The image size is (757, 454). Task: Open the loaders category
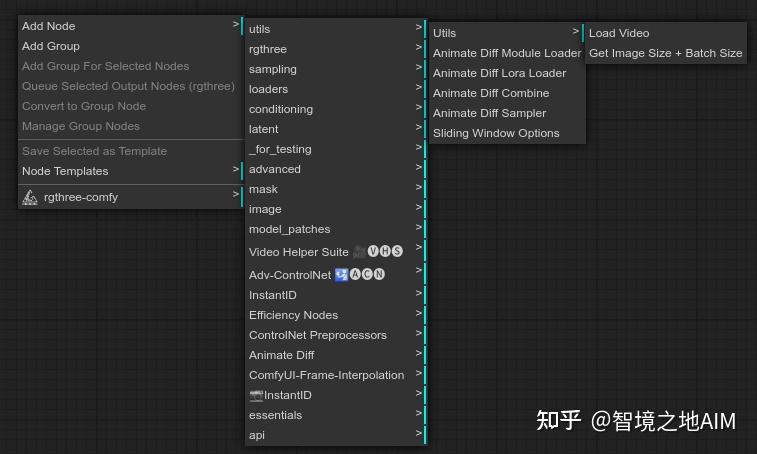coord(336,89)
